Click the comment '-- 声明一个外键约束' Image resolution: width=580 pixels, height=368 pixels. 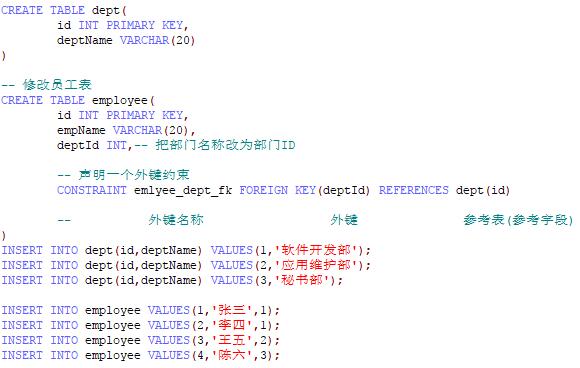click(124, 175)
